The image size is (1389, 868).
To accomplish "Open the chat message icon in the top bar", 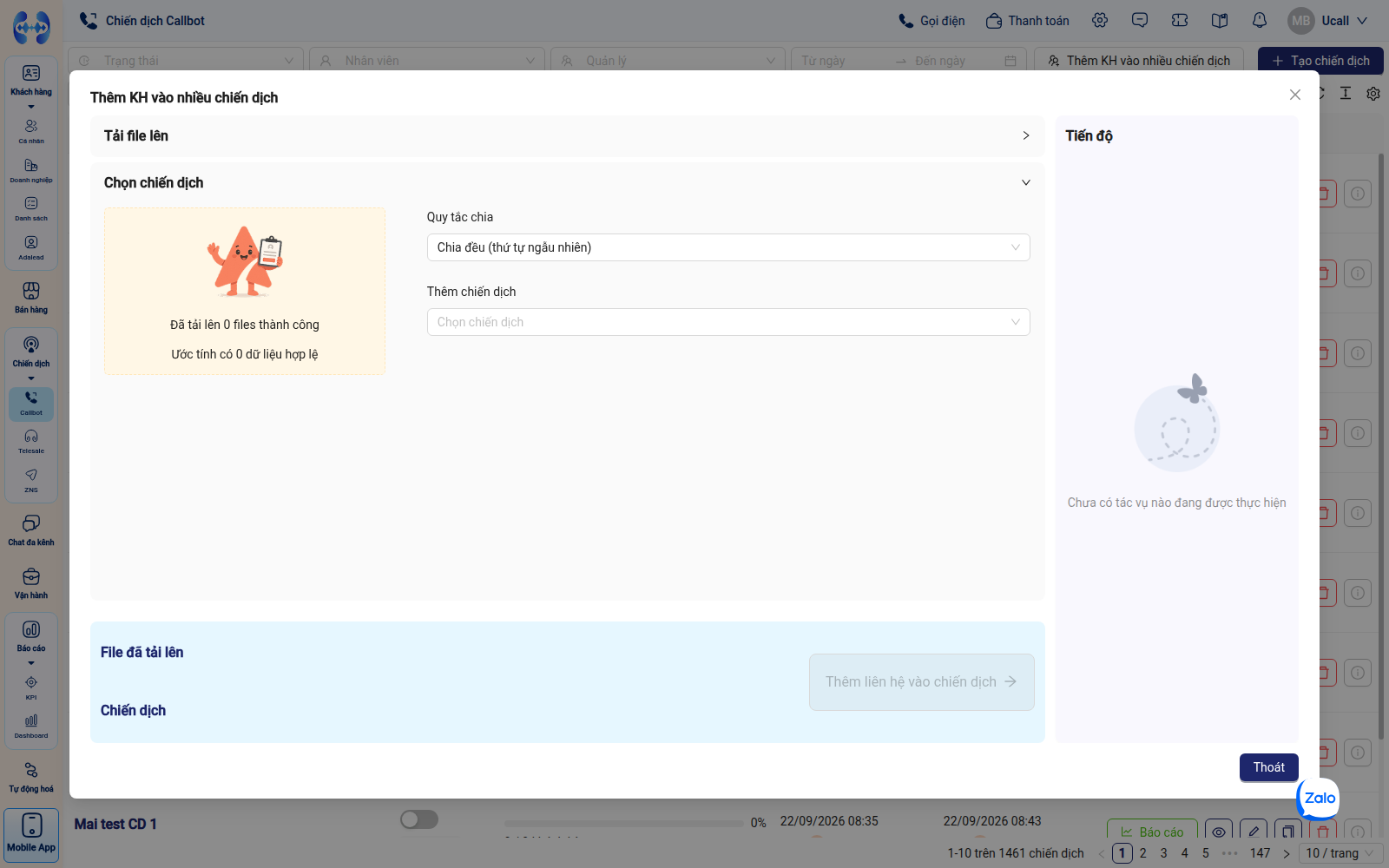I will pyautogui.click(x=1140, y=20).
